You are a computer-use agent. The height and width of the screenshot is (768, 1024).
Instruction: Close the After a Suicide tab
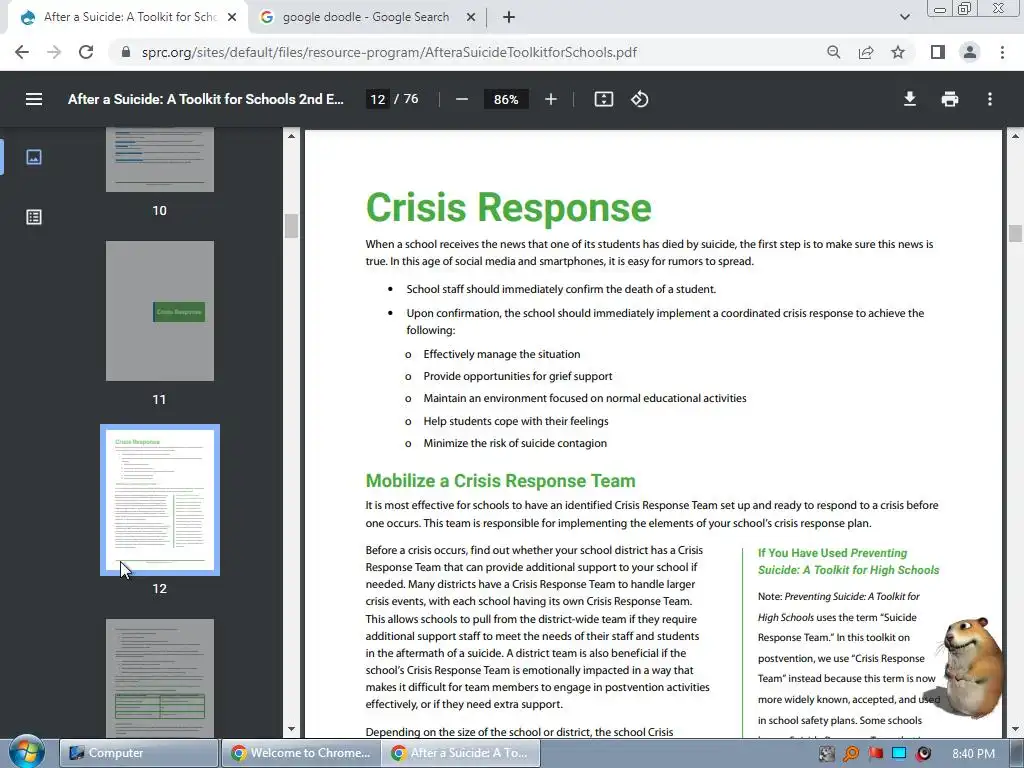pos(232,18)
